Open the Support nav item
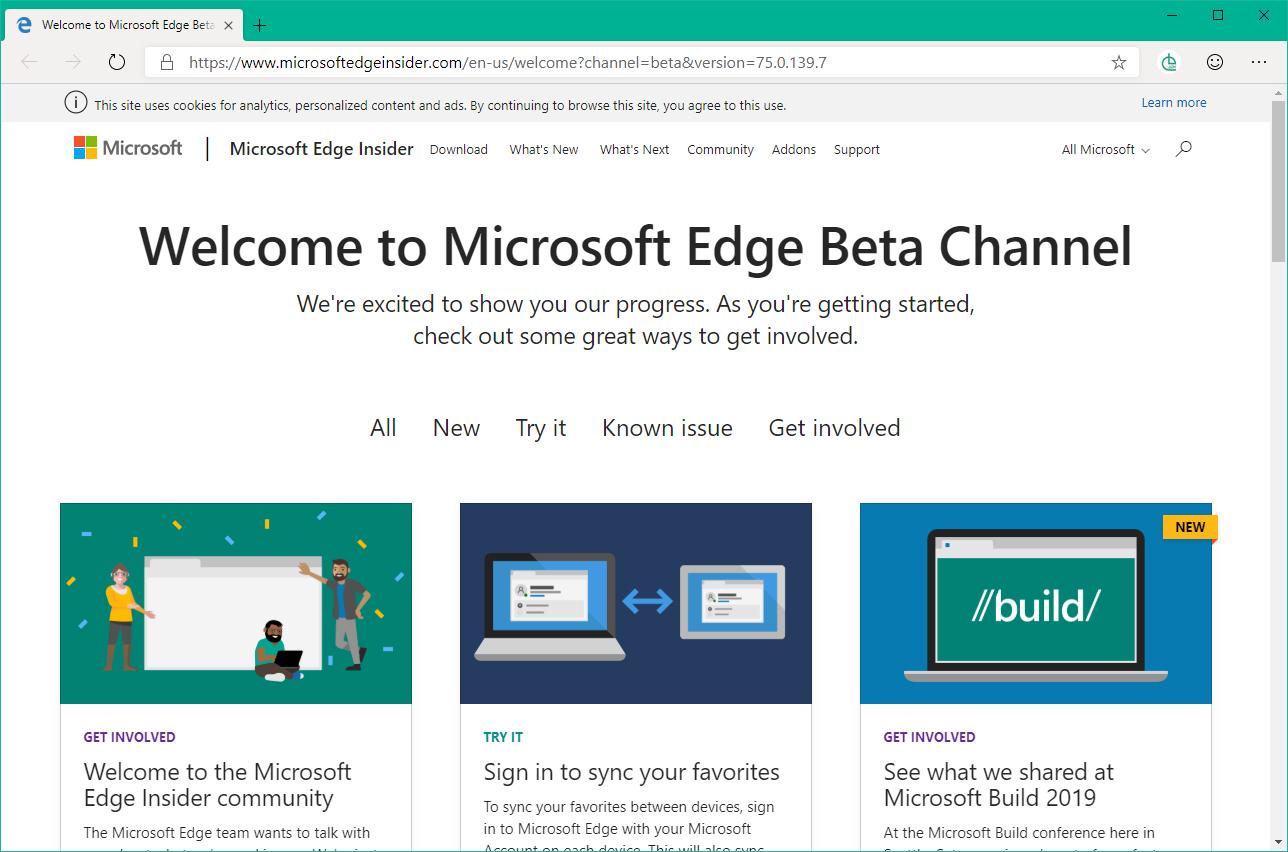The height and width of the screenshot is (852, 1288). tap(857, 149)
